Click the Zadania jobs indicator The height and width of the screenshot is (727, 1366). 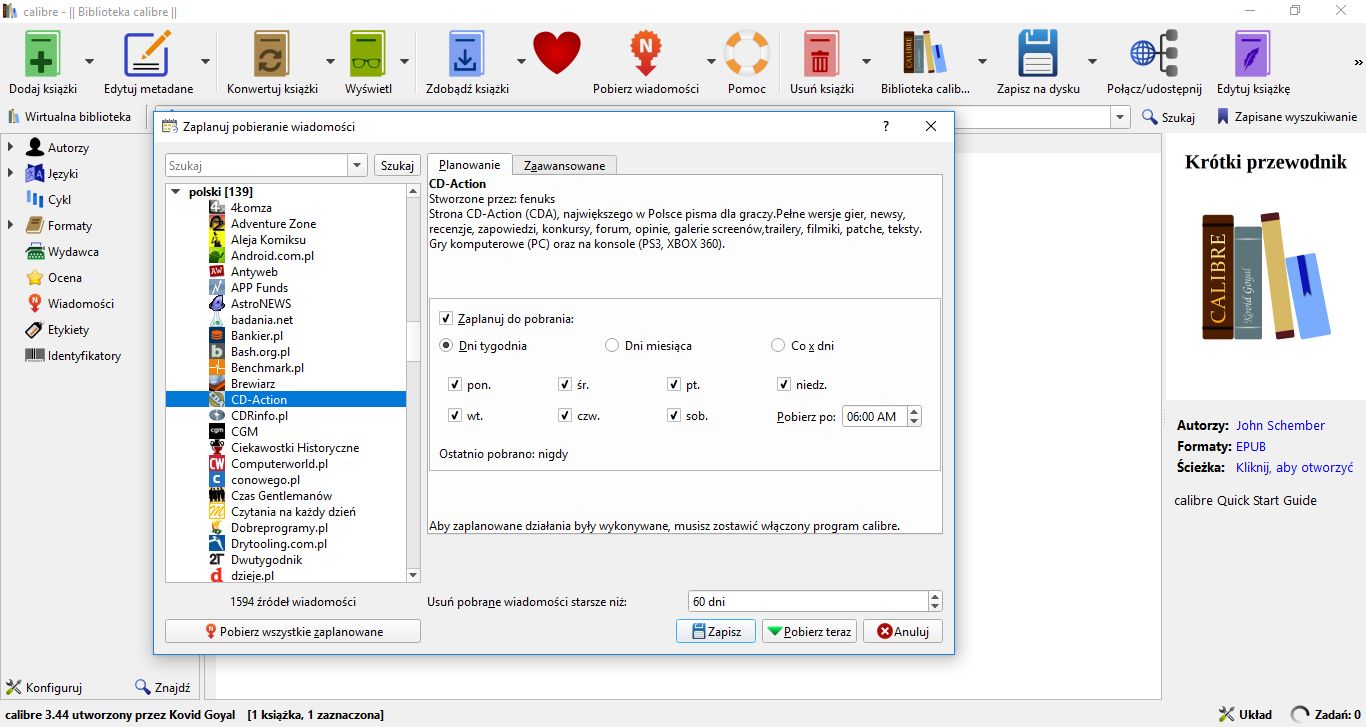(x=1326, y=715)
